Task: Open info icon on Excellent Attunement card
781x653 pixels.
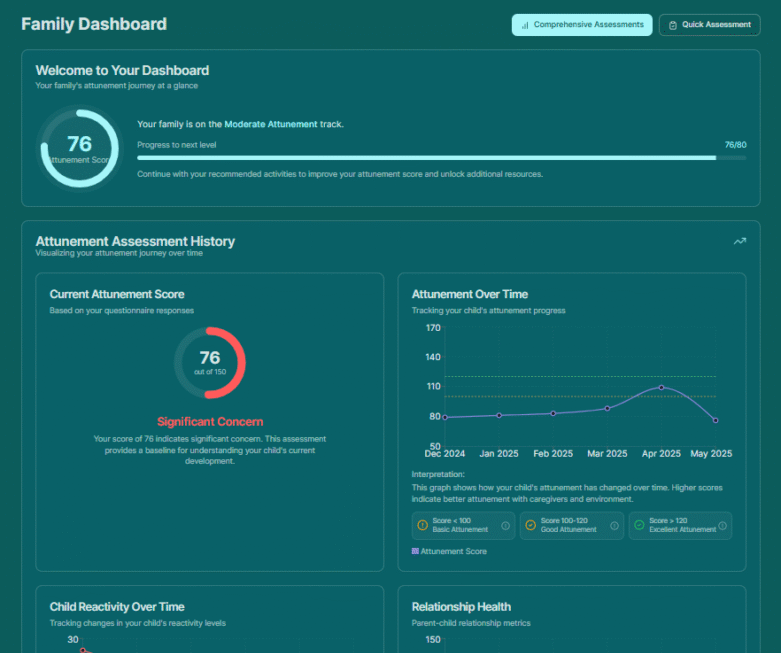Action: point(722,525)
